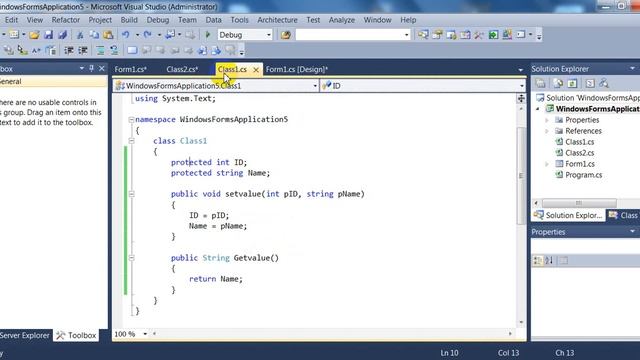Open the active documents list arrow

coord(520,70)
